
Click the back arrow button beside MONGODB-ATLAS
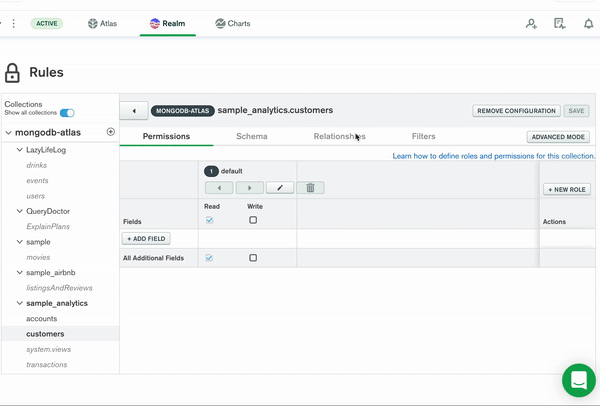tap(134, 111)
